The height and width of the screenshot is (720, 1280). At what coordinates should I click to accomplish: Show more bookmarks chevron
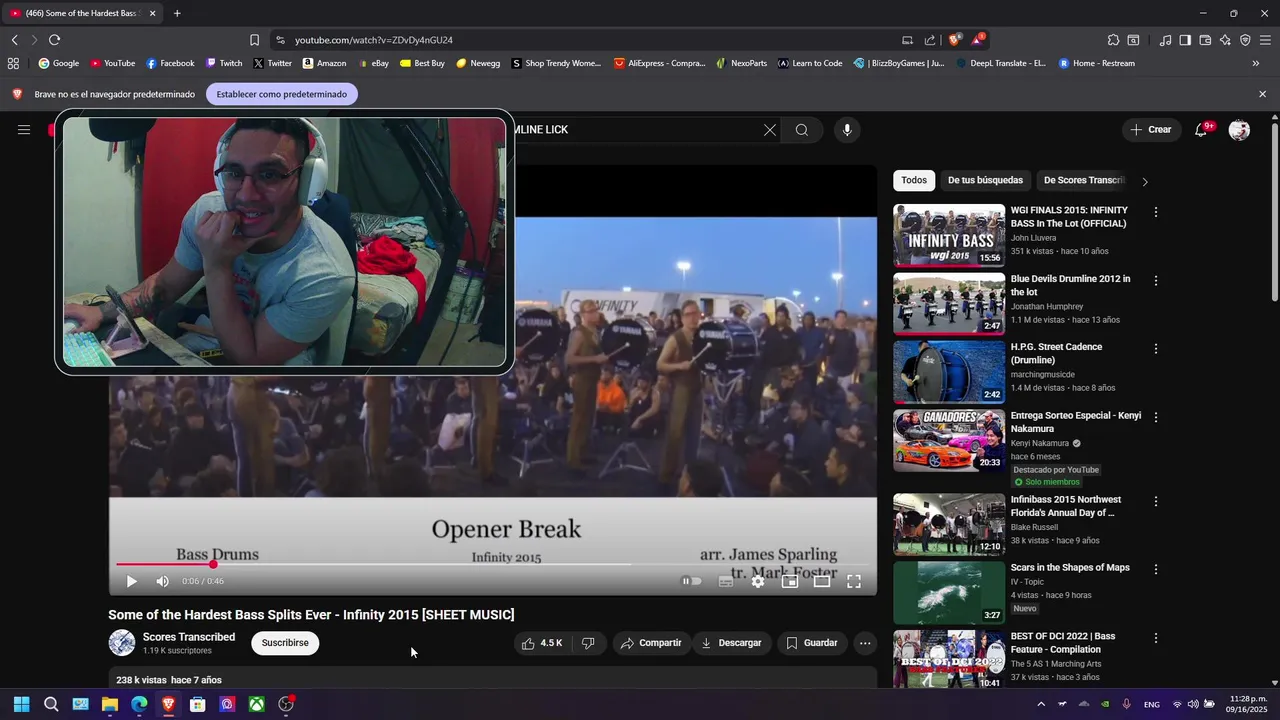pos(1255,63)
